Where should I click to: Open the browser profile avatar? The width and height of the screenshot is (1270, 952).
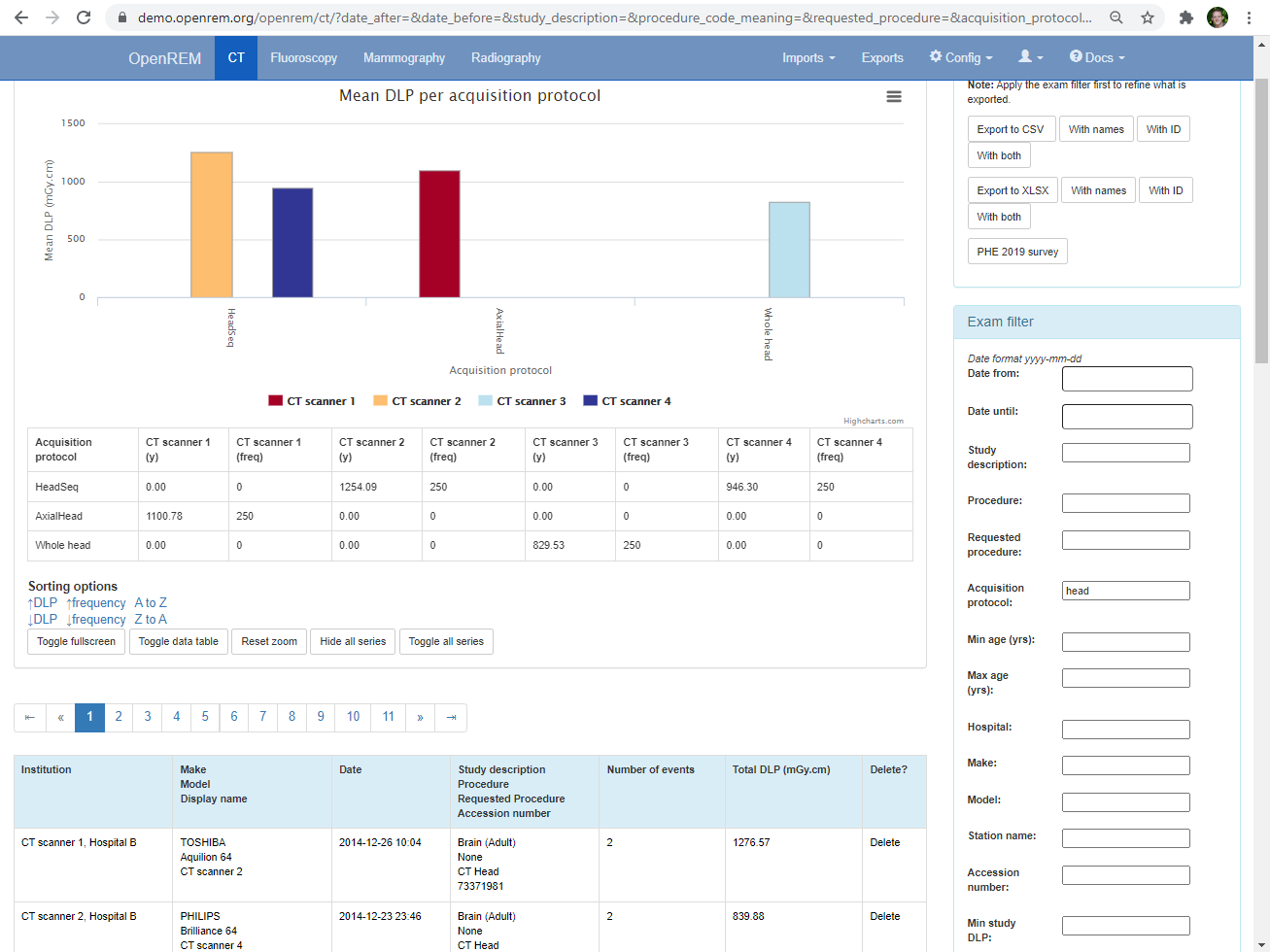click(x=1218, y=17)
